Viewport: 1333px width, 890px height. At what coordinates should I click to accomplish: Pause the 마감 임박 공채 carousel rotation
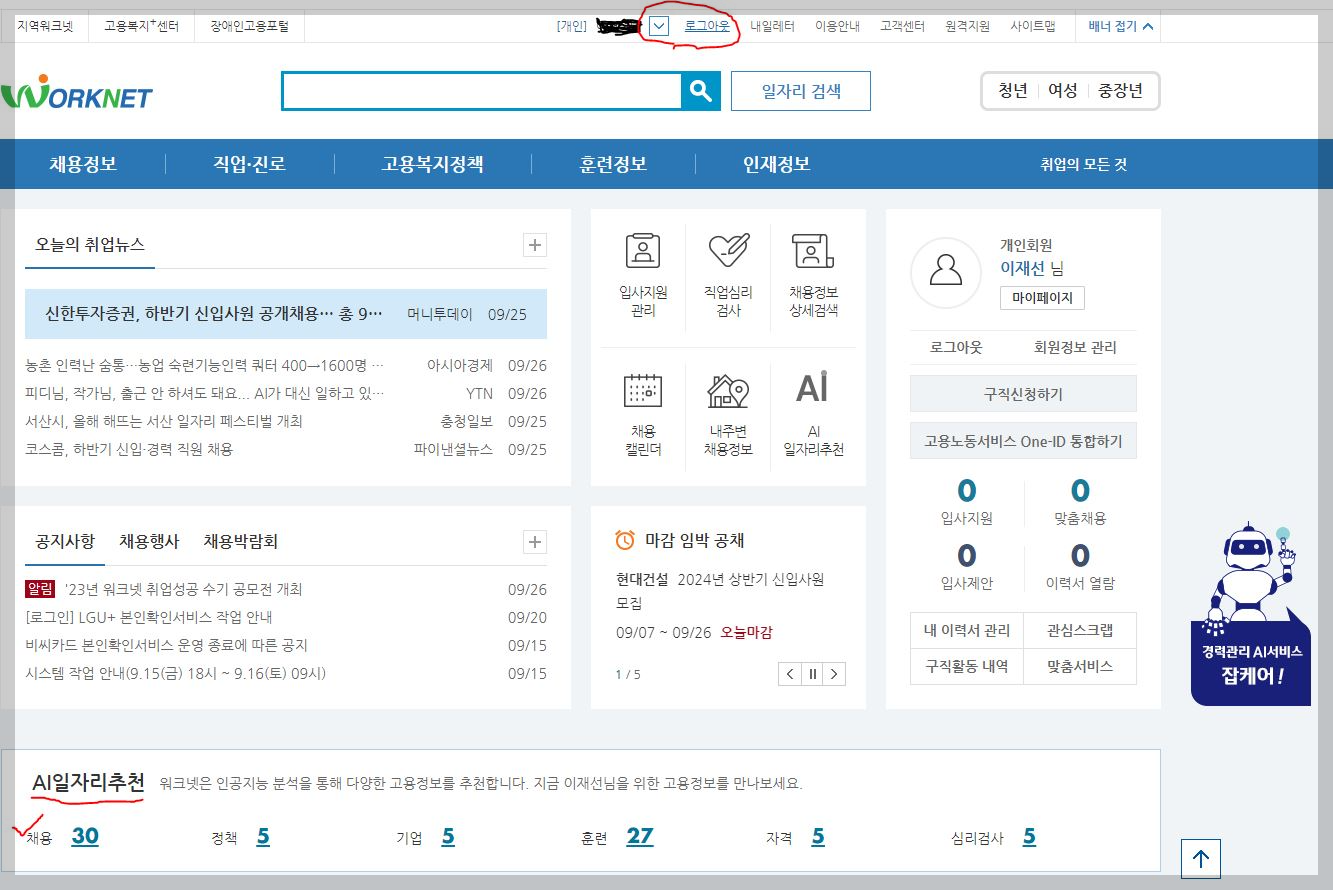(811, 674)
